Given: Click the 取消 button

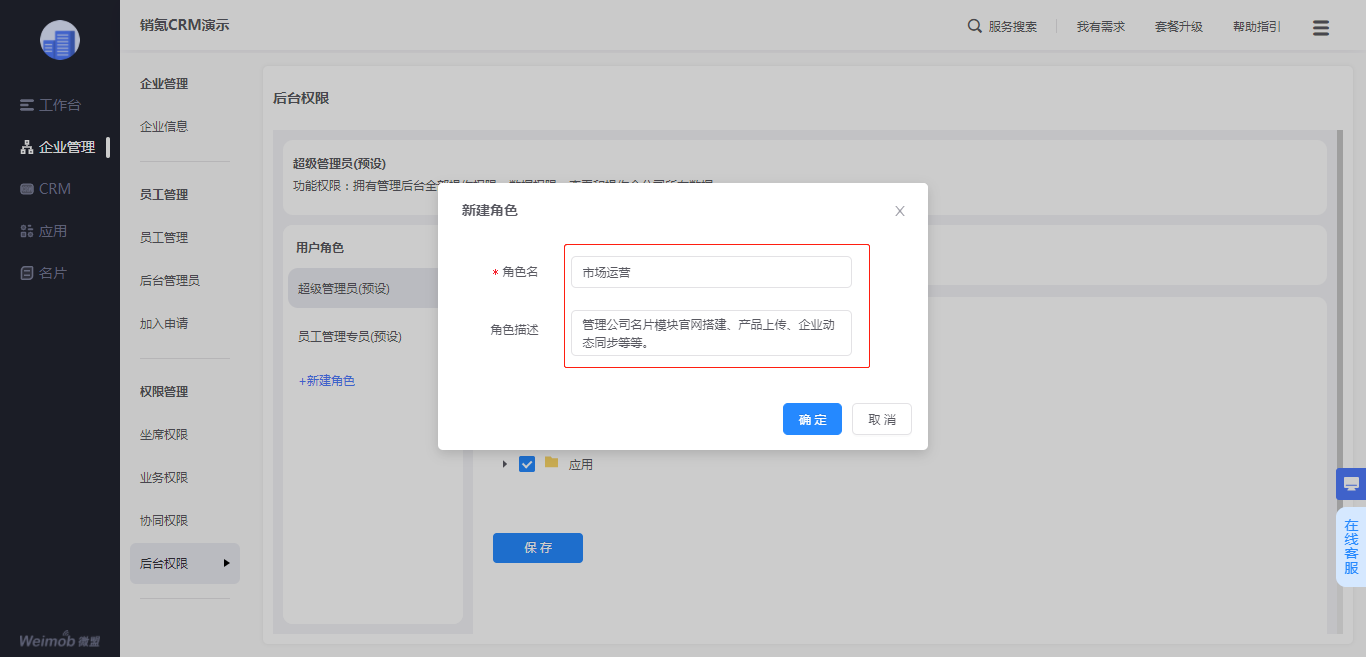Looking at the screenshot, I should click(882, 419).
